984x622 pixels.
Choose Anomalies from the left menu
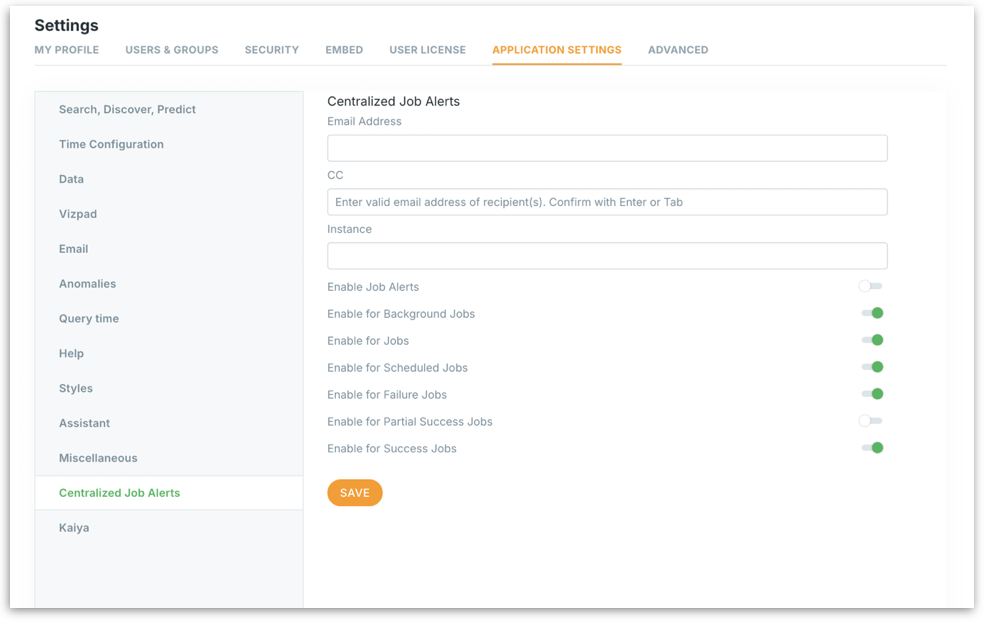pyautogui.click(x=88, y=284)
